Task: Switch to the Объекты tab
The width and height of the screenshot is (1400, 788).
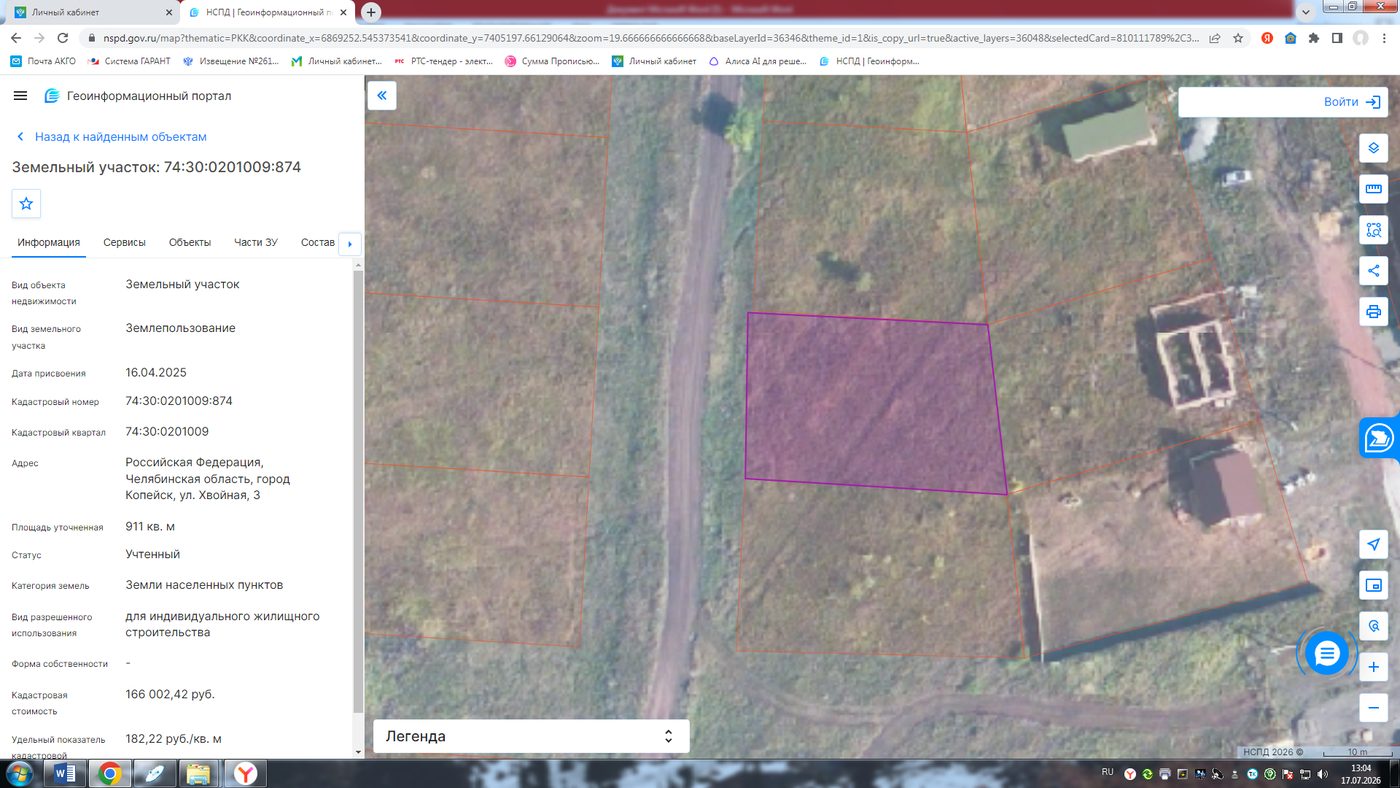Action: click(x=190, y=242)
